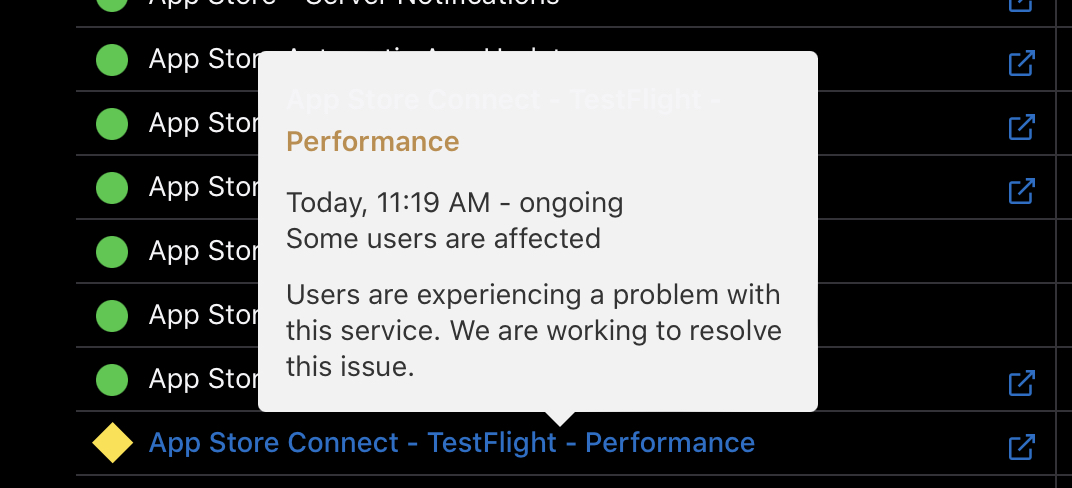Open the external link icon just above TestFlight's
The width and height of the screenshot is (1072, 488).
coord(1021,382)
